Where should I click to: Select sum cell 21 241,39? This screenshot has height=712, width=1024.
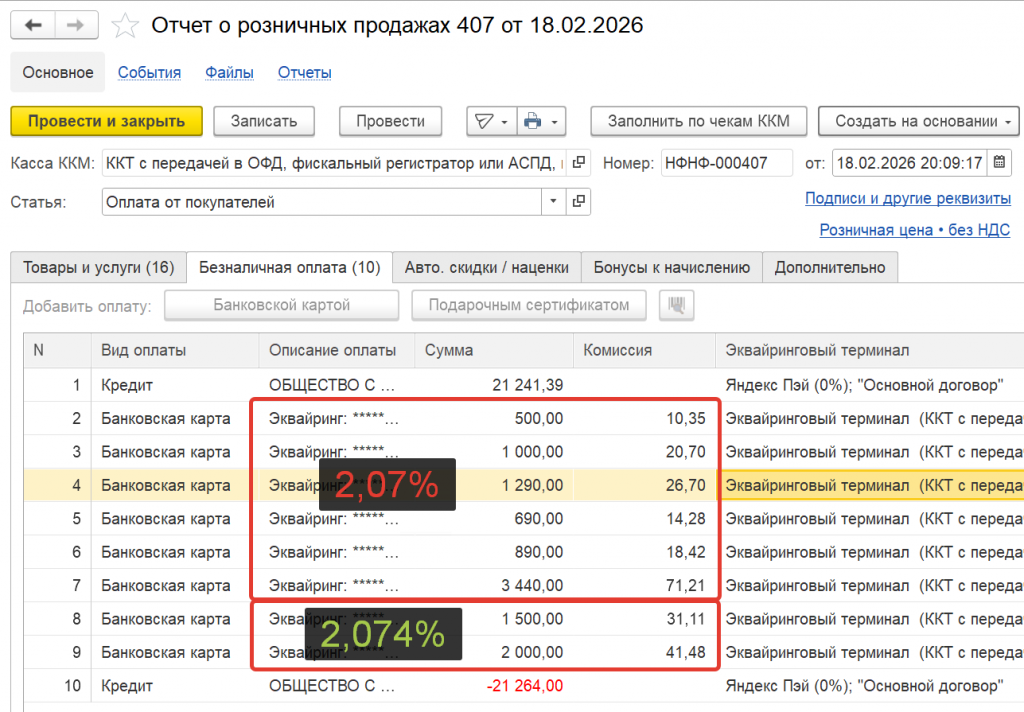494,385
